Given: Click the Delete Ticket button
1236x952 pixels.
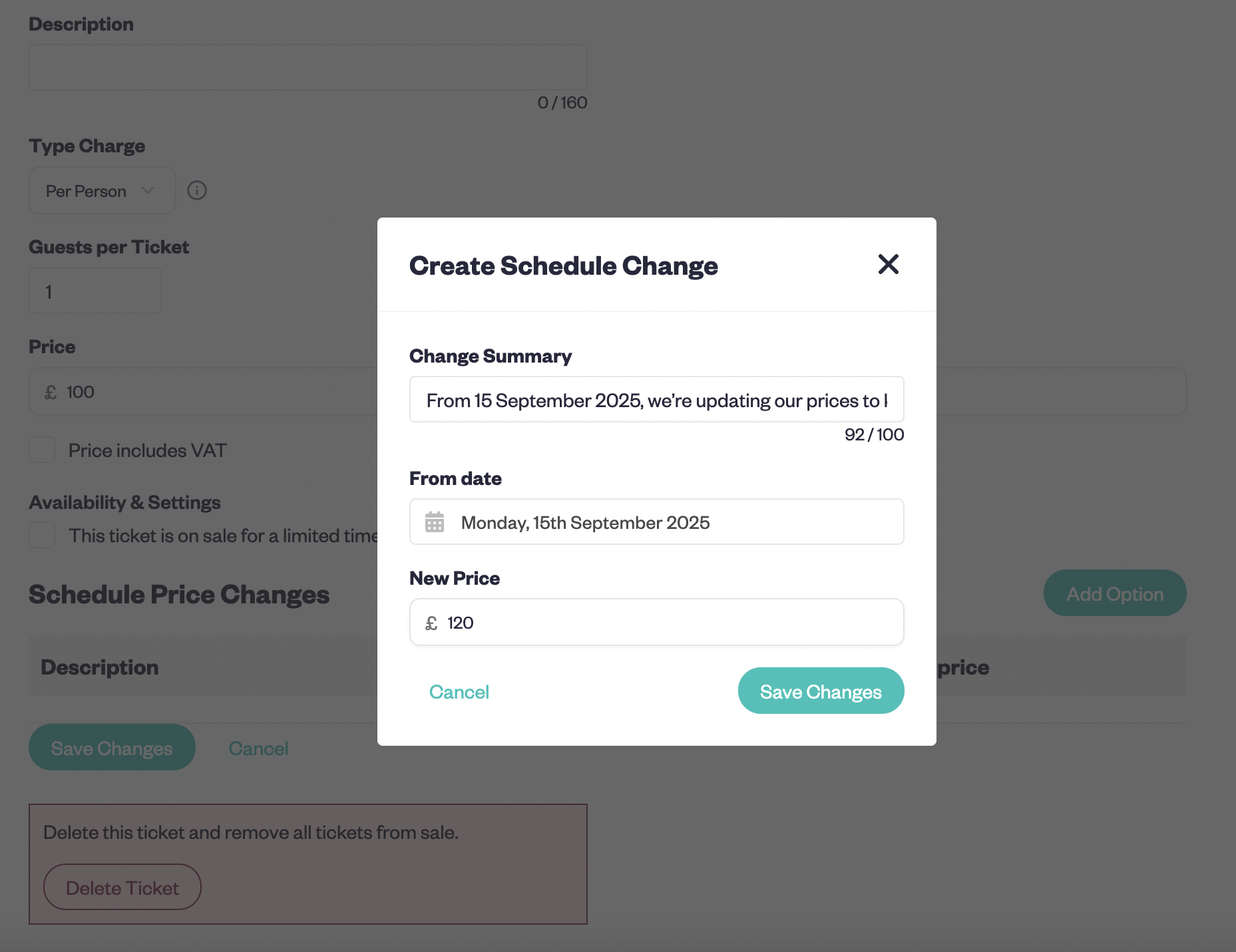Looking at the screenshot, I should (x=122, y=887).
